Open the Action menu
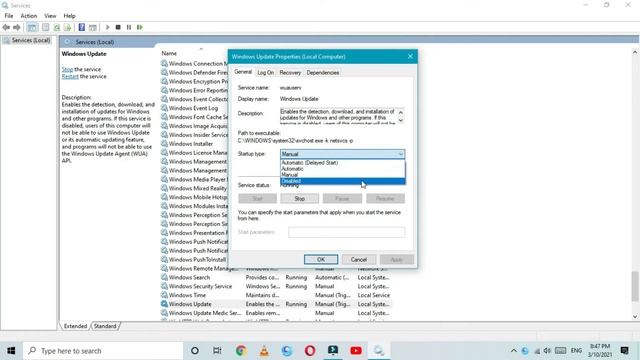This screenshot has width=640, height=360. coord(29,16)
